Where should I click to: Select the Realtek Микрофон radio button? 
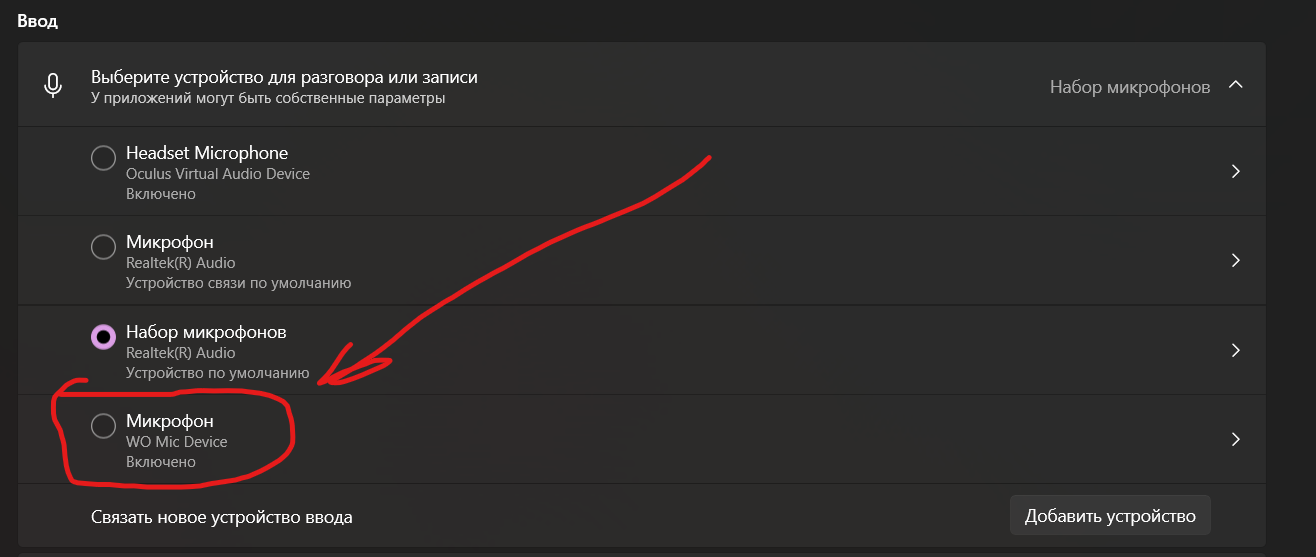pos(103,247)
